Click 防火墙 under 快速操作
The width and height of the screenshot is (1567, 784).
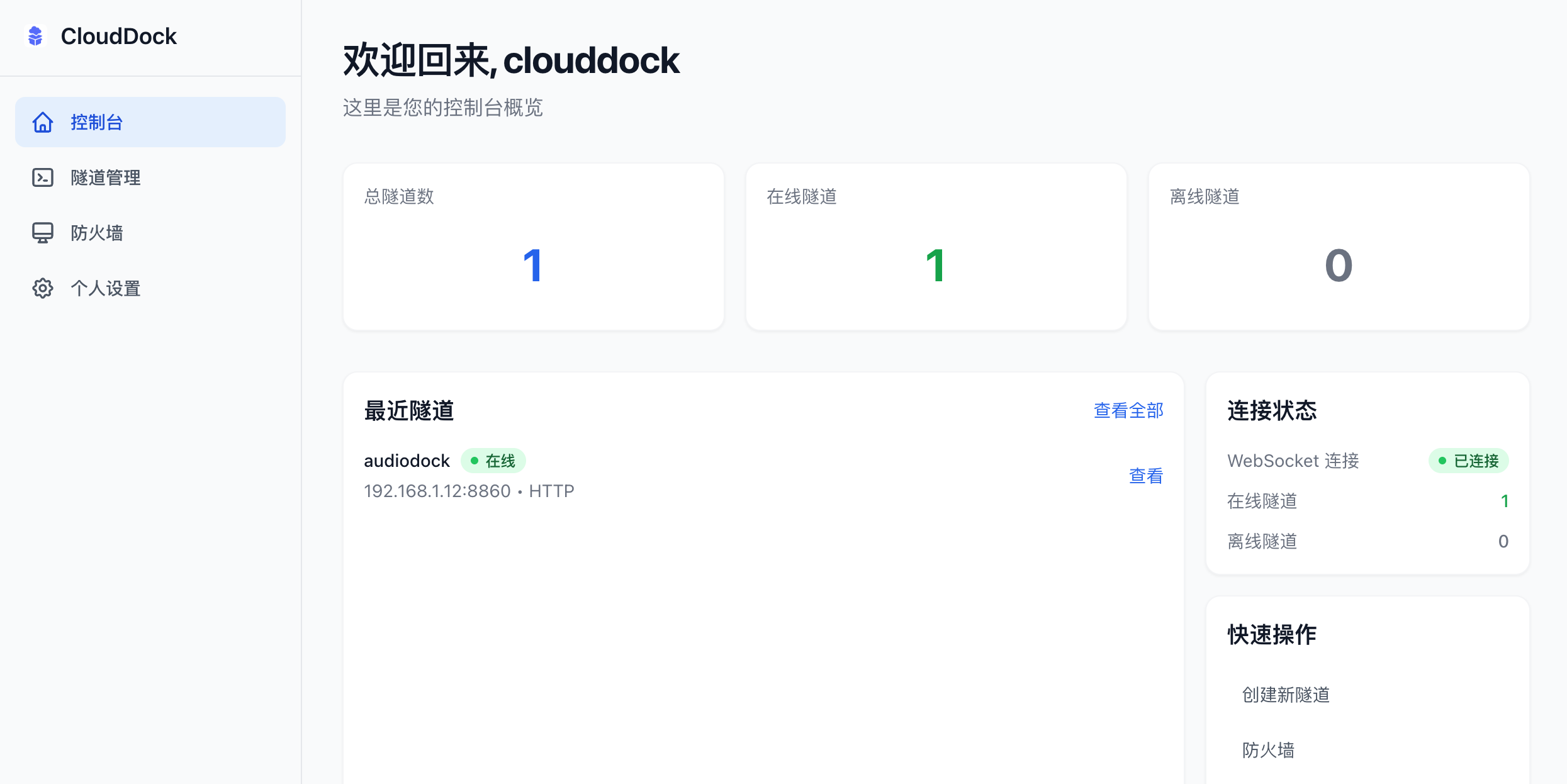pyautogui.click(x=1267, y=749)
